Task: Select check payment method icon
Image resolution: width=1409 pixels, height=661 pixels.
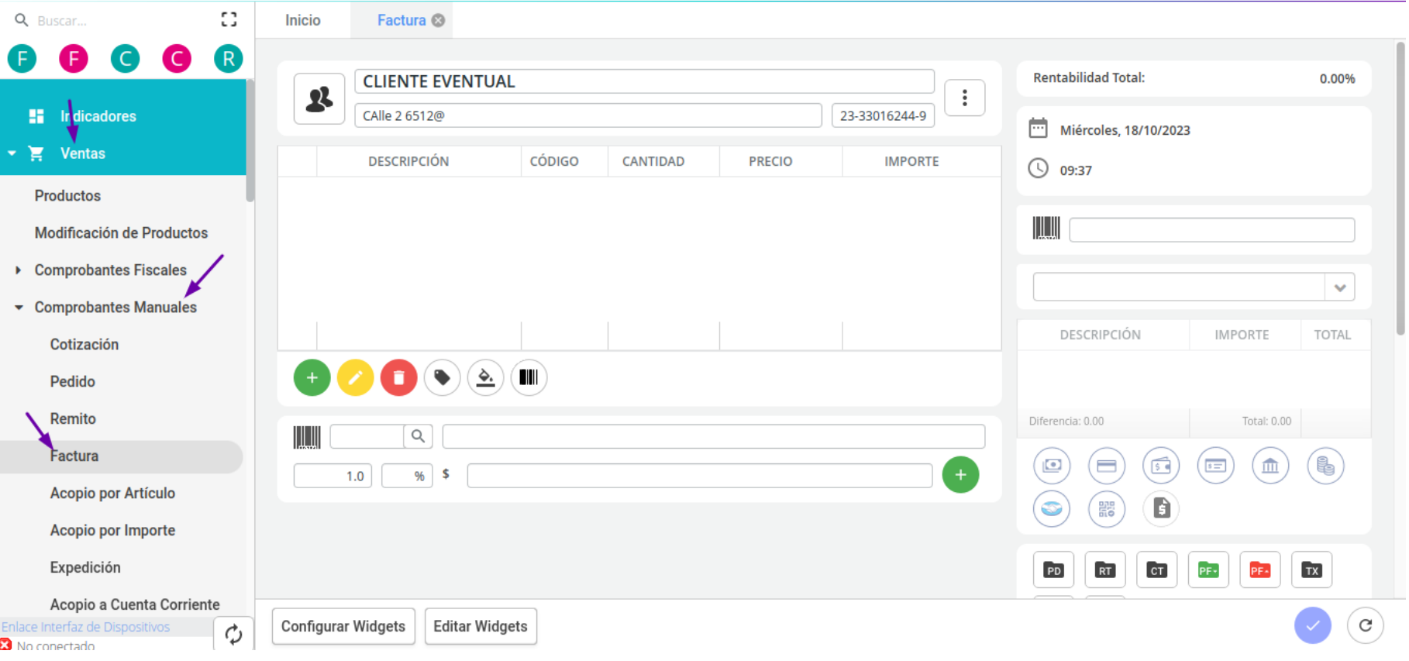Action: tap(1216, 466)
